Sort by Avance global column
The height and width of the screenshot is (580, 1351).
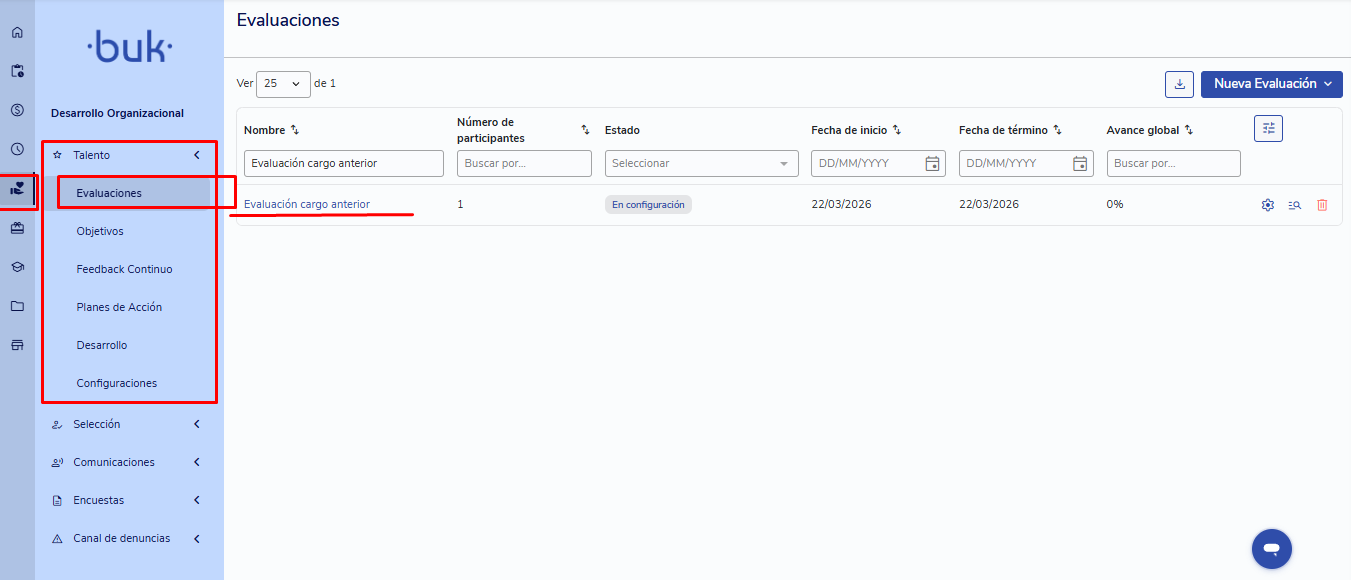pos(1189,130)
